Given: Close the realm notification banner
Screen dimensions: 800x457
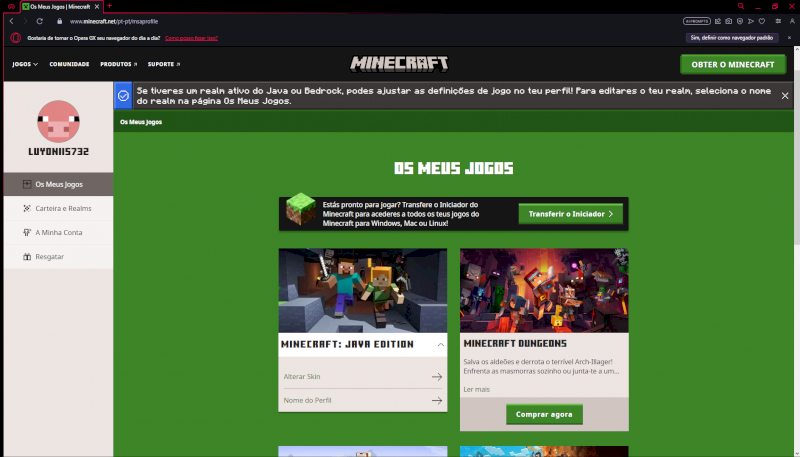Looking at the screenshot, I should 785,96.
